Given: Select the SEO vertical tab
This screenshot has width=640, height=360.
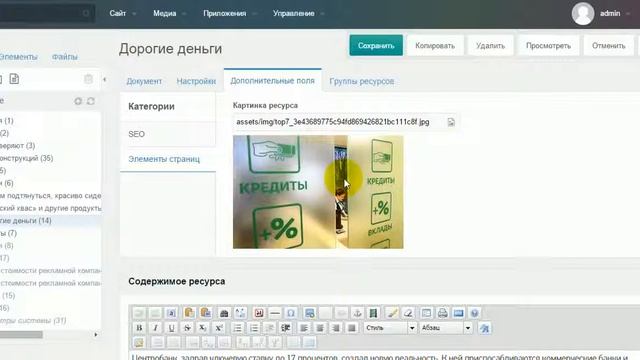Looking at the screenshot, I should click(168, 134).
